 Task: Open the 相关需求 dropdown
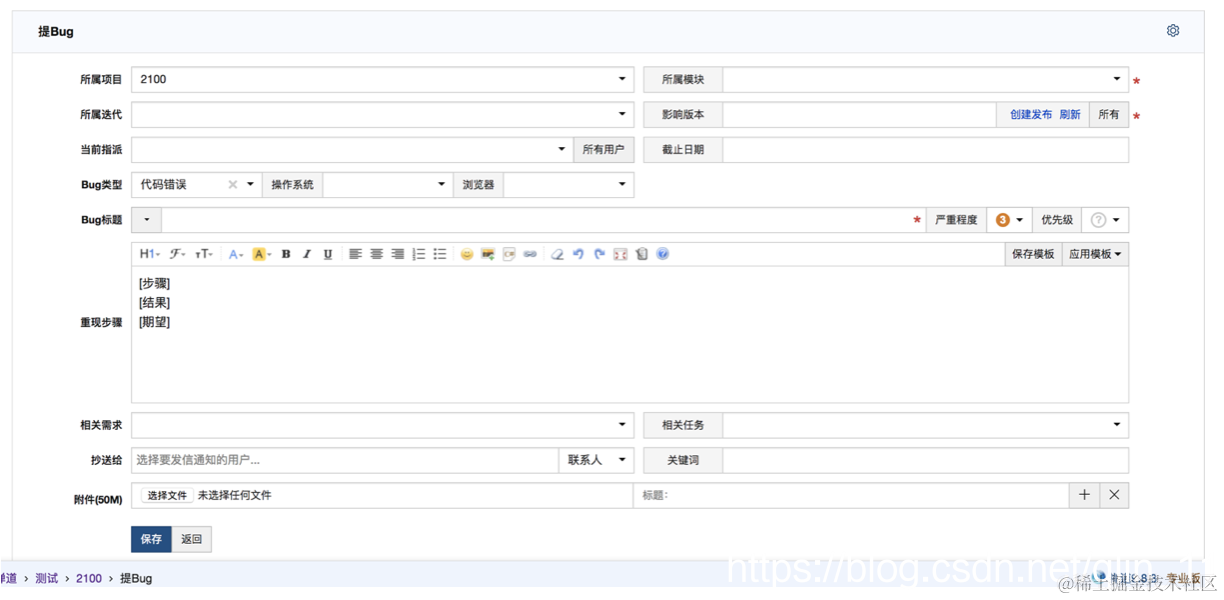tap(382, 425)
